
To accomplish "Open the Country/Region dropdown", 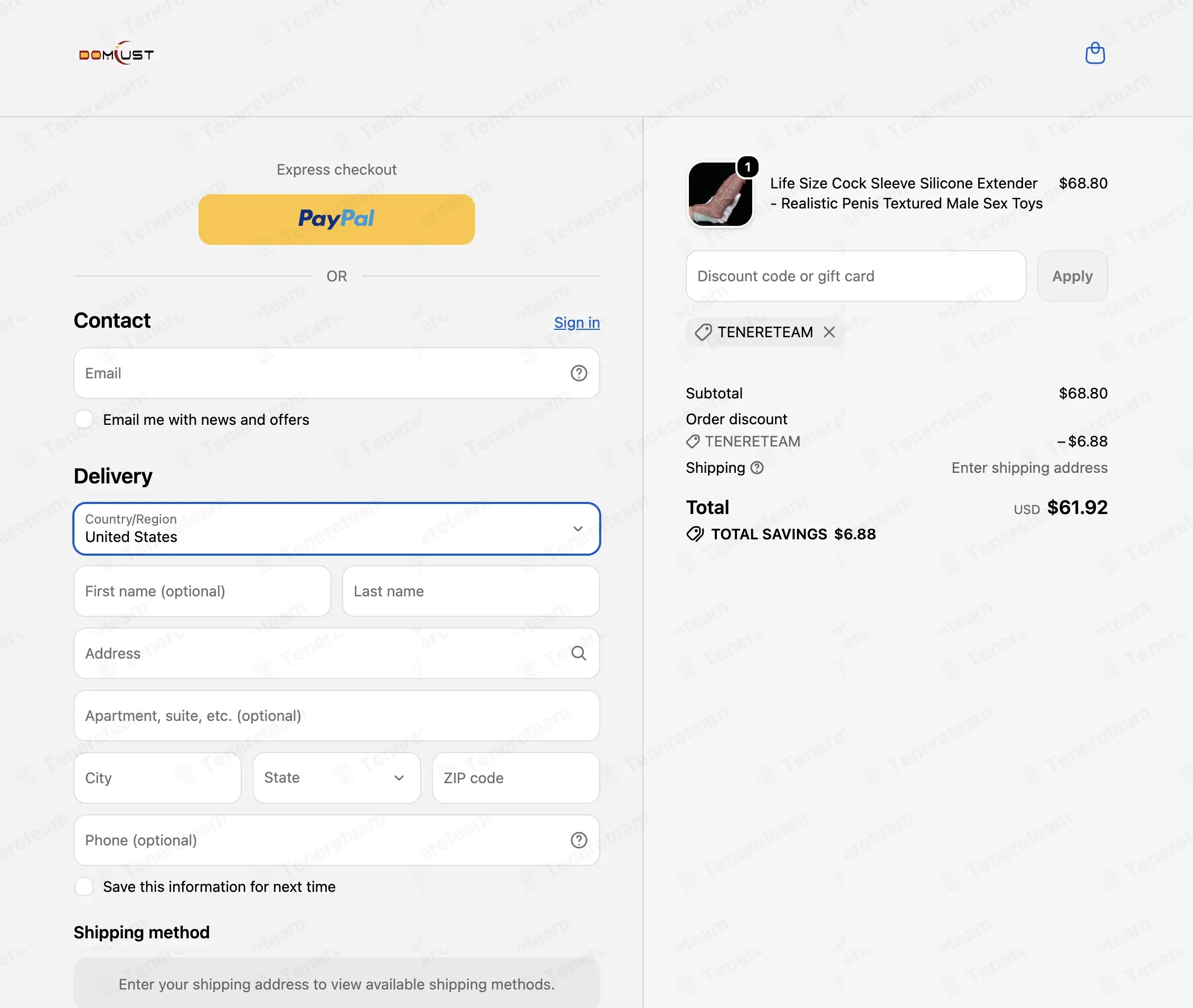I will coord(337,528).
